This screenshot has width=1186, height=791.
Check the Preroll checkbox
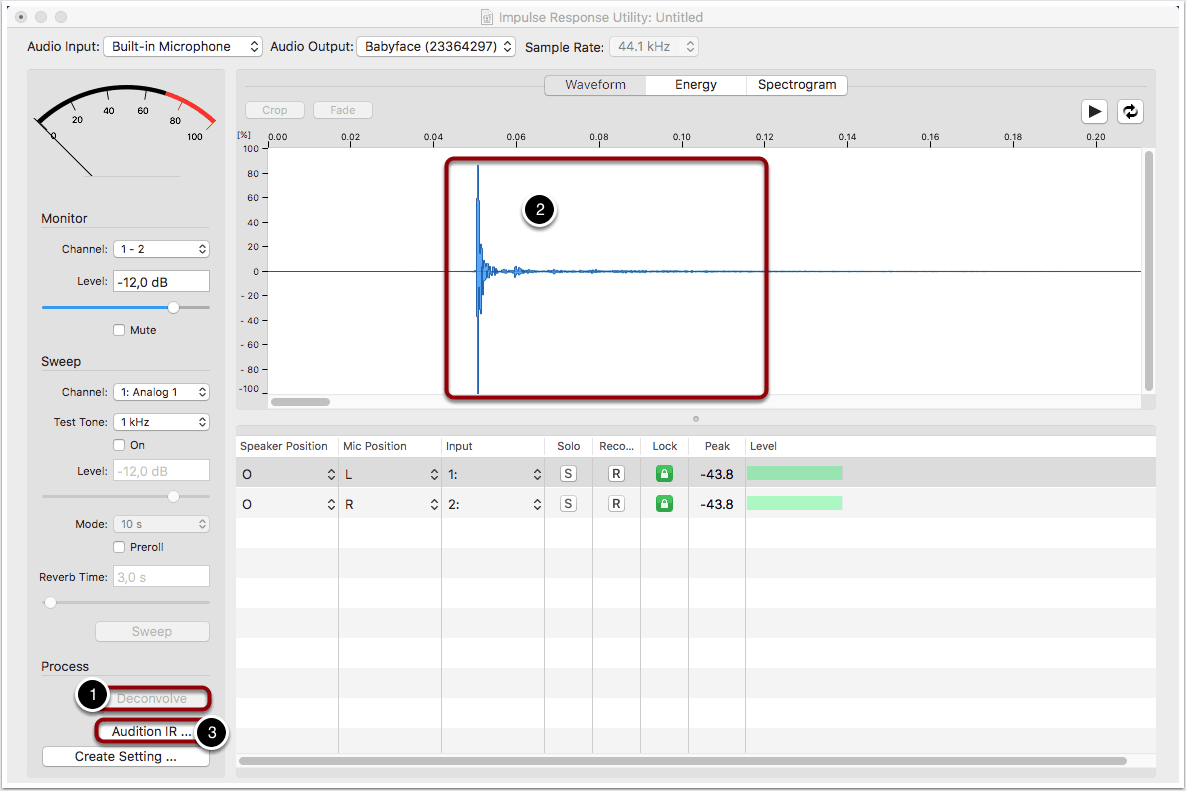click(120, 547)
